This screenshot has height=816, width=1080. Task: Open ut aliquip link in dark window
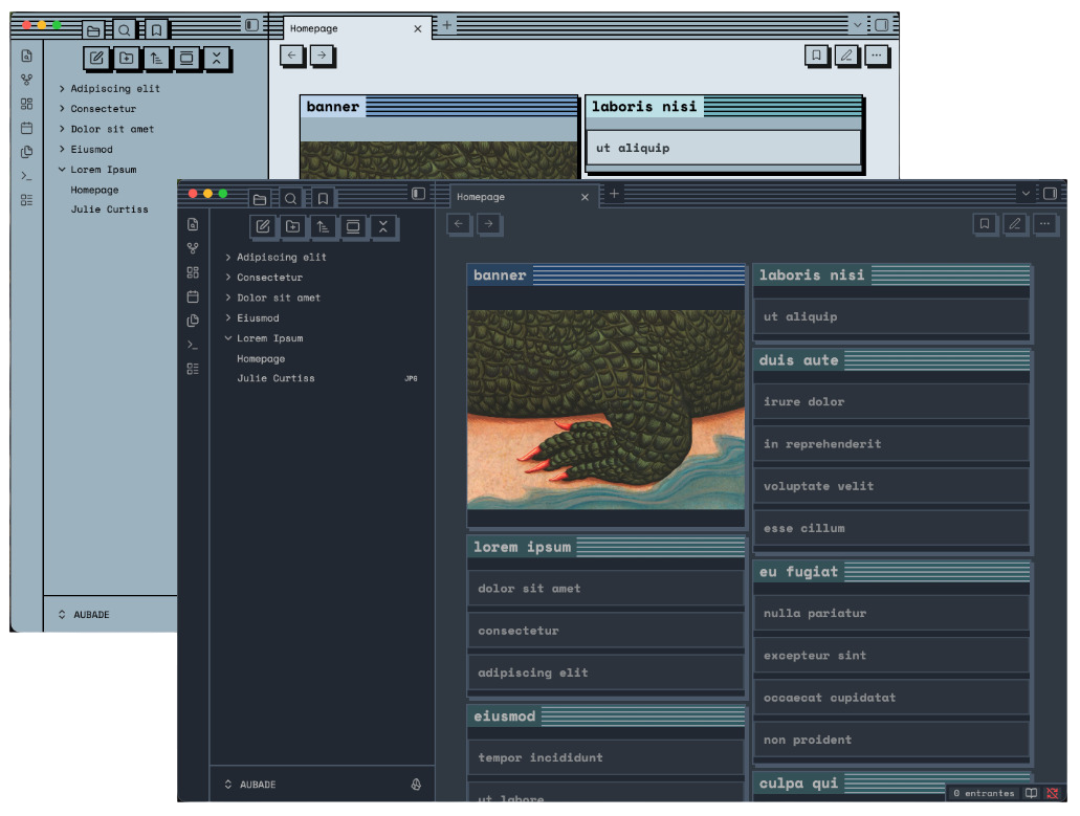click(x=891, y=317)
